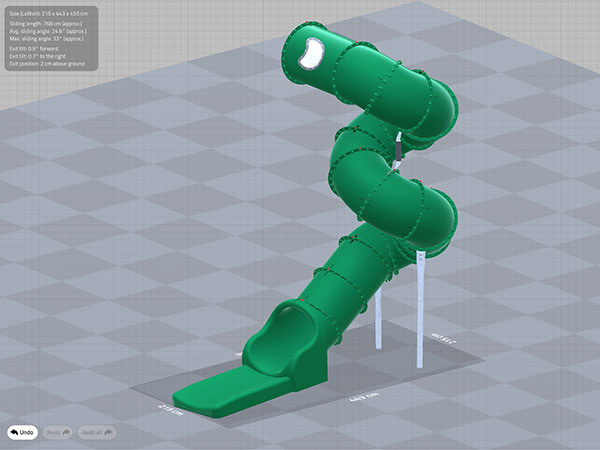
Task: Click the 215 cm width dimension label
Action: click(170, 408)
